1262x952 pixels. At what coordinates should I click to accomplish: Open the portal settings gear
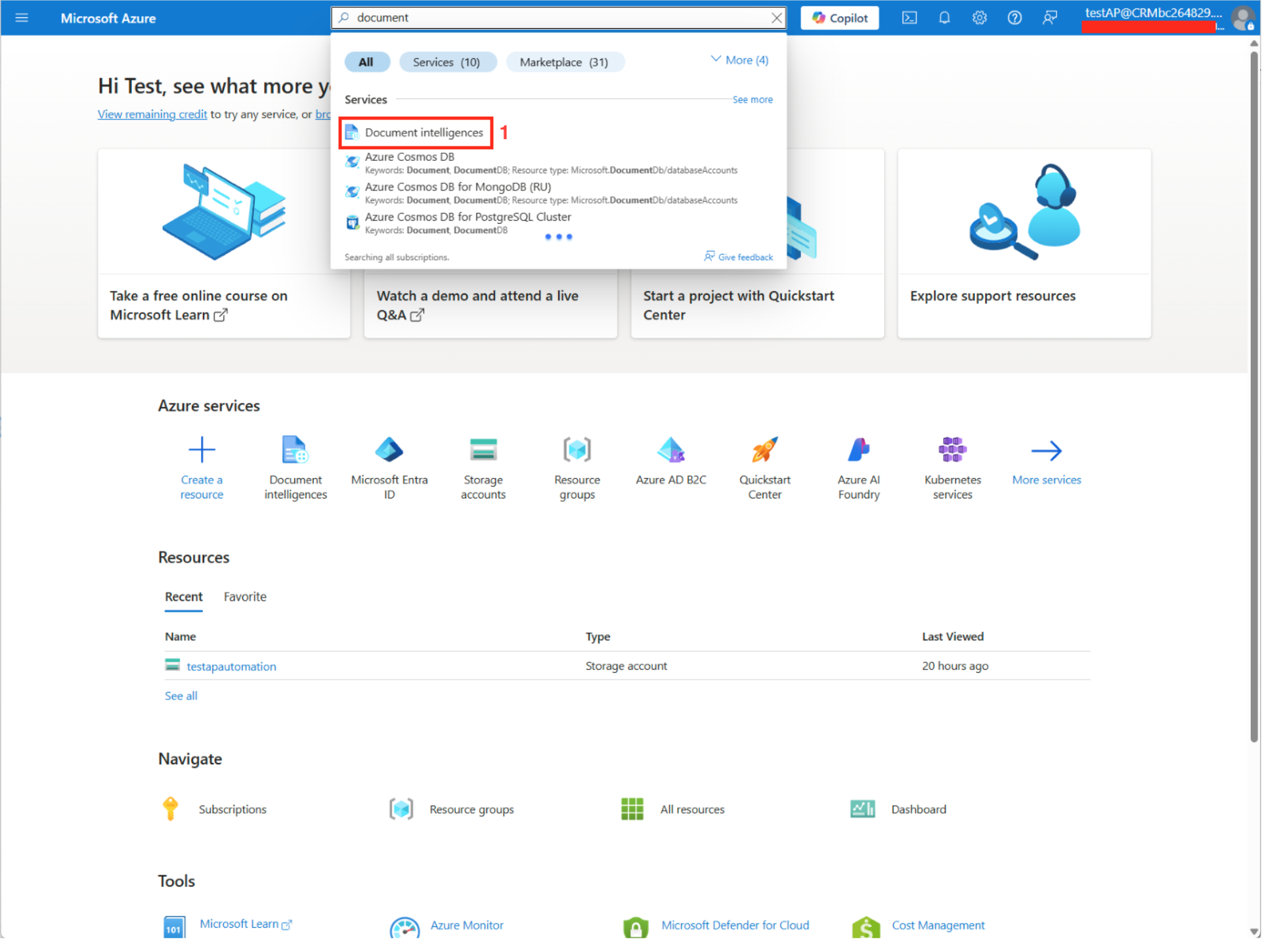point(979,18)
